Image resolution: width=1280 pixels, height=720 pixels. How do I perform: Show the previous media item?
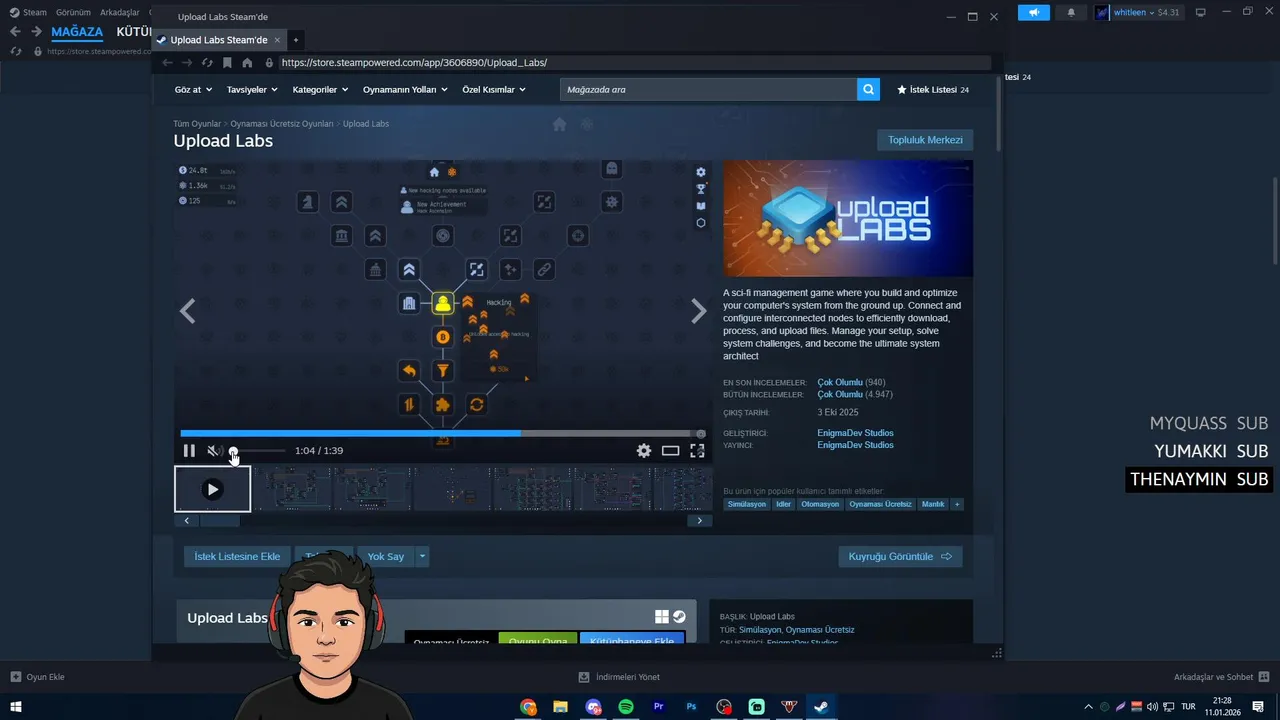[187, 311]
